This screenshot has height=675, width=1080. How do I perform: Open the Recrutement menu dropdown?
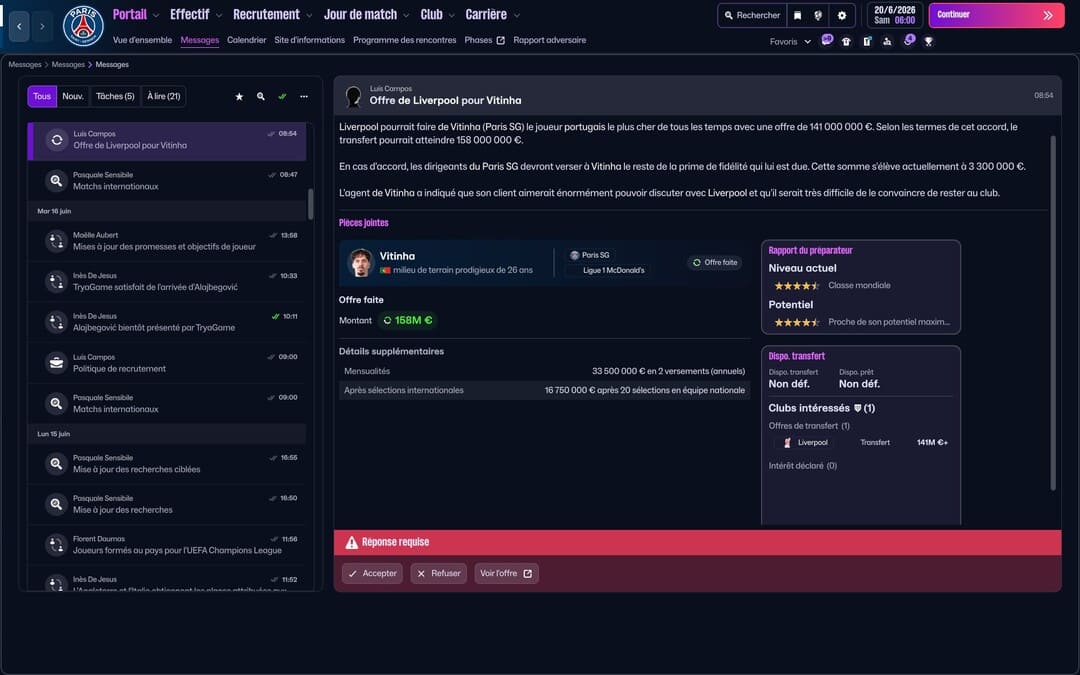(x=272, y=15)
